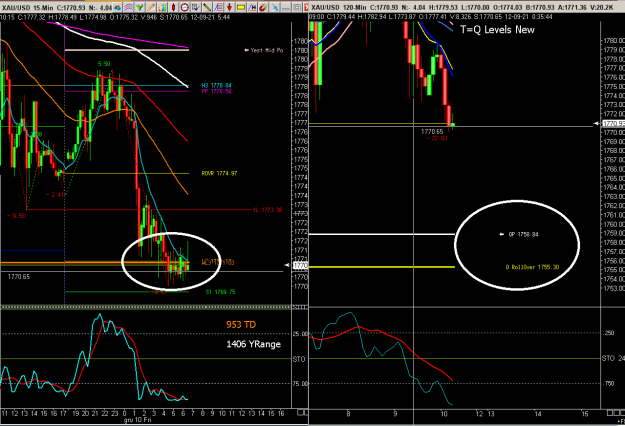Select the Fibonacci lines tool icon

[x=218, y=7]
